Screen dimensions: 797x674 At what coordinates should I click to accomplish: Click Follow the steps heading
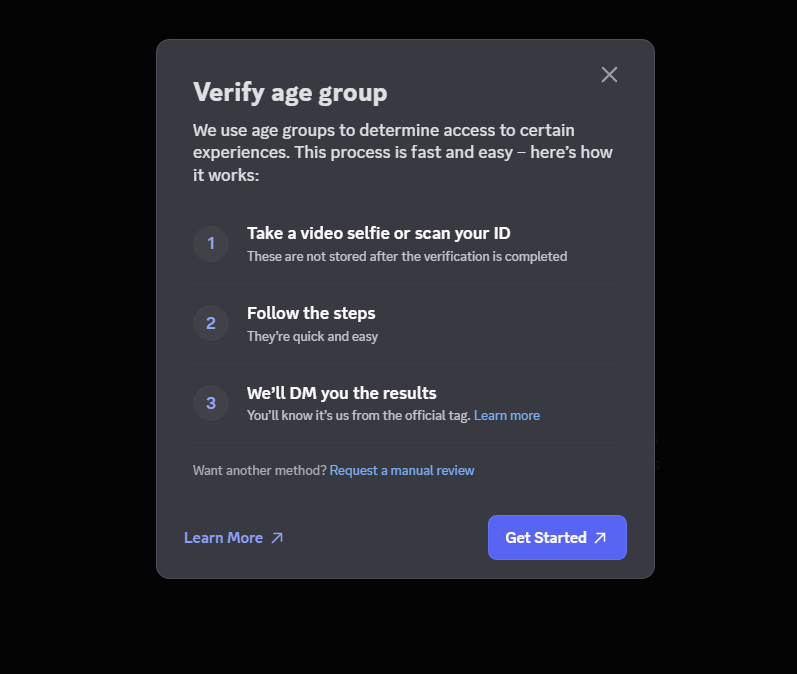[x=311, y=313]
